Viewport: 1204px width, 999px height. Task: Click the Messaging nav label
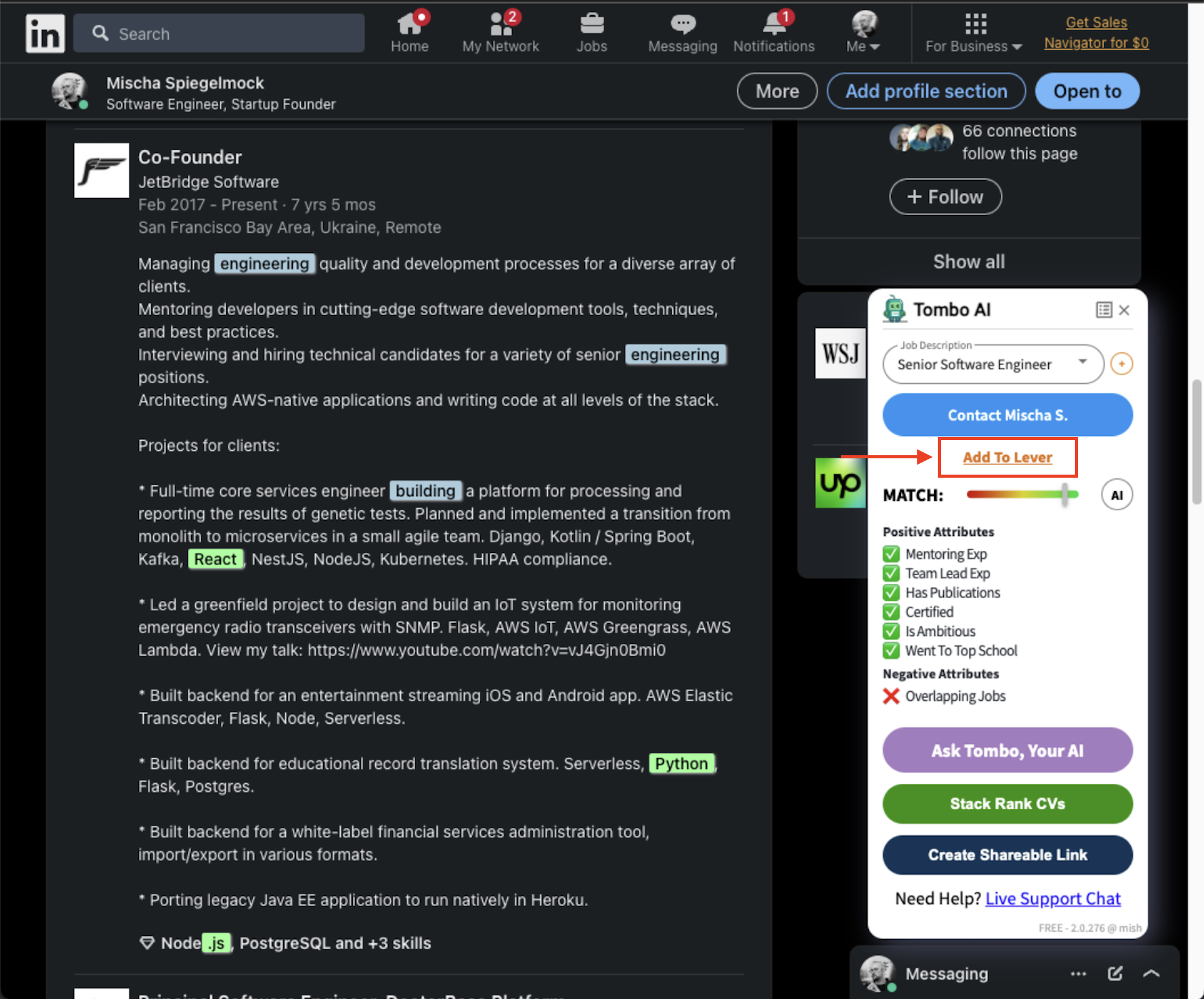coord(683,47)
